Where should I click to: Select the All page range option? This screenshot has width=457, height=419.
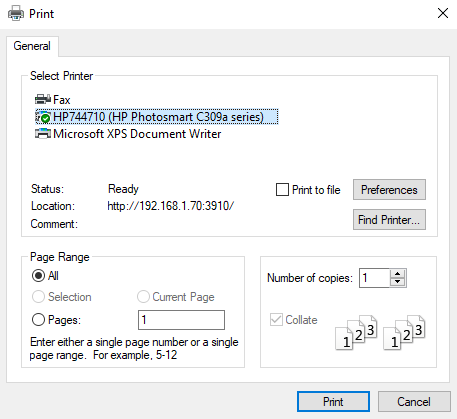pyautogui.click(x=38, y=276)
